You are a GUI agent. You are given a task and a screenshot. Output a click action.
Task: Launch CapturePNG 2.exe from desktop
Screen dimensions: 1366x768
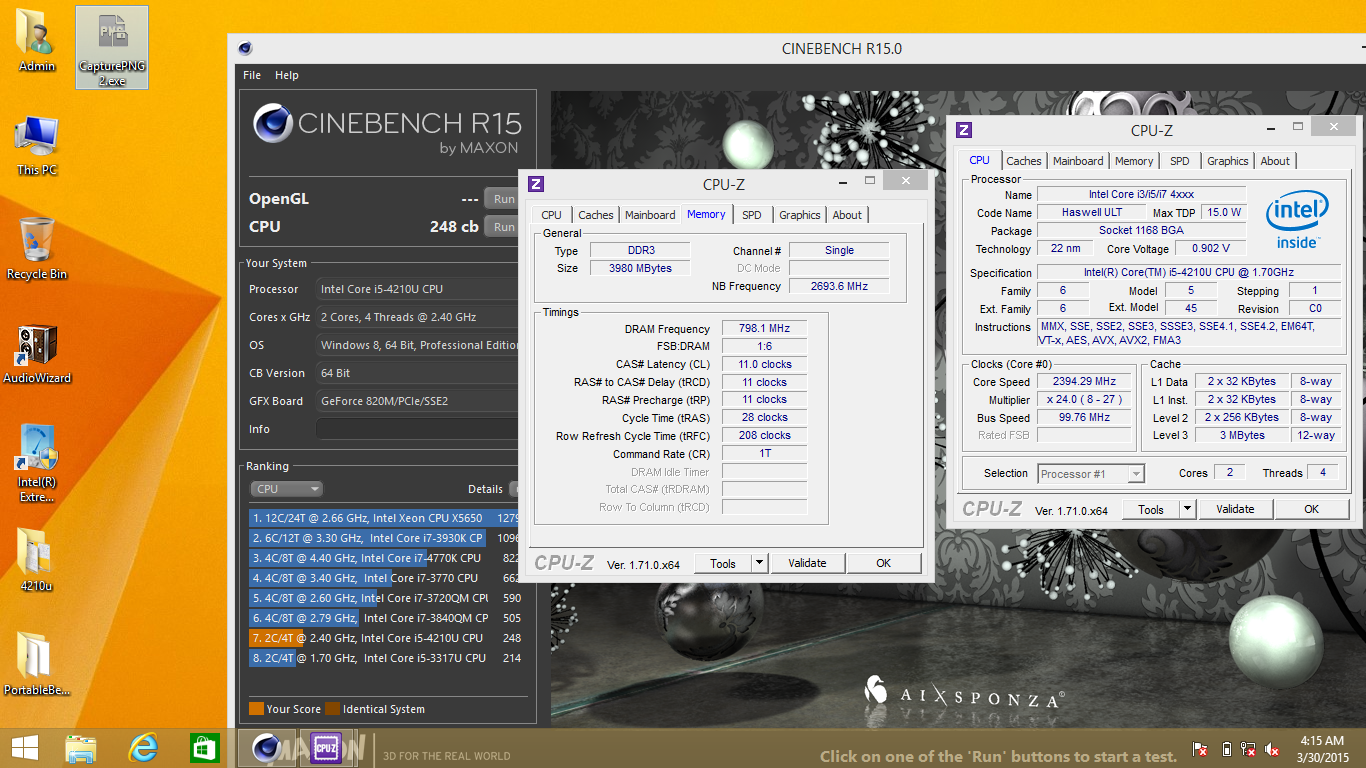[x=112, y=47]
